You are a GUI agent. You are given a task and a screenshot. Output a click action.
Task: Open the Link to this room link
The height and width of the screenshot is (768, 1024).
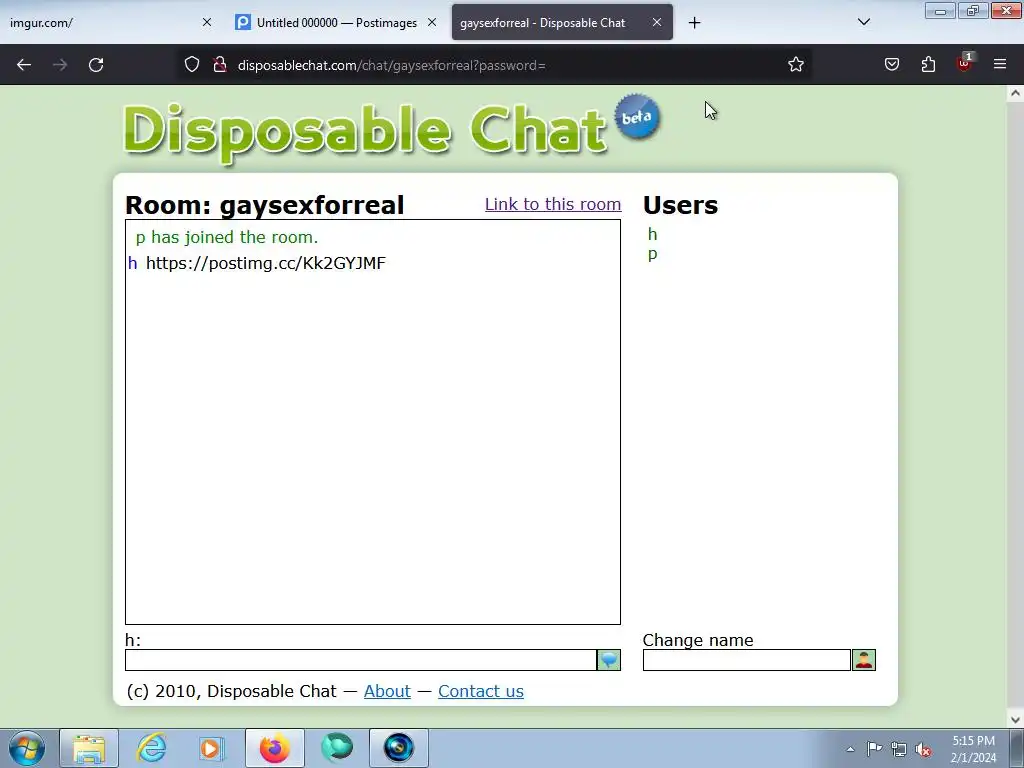pyautogui.click(x=552, y=204)
